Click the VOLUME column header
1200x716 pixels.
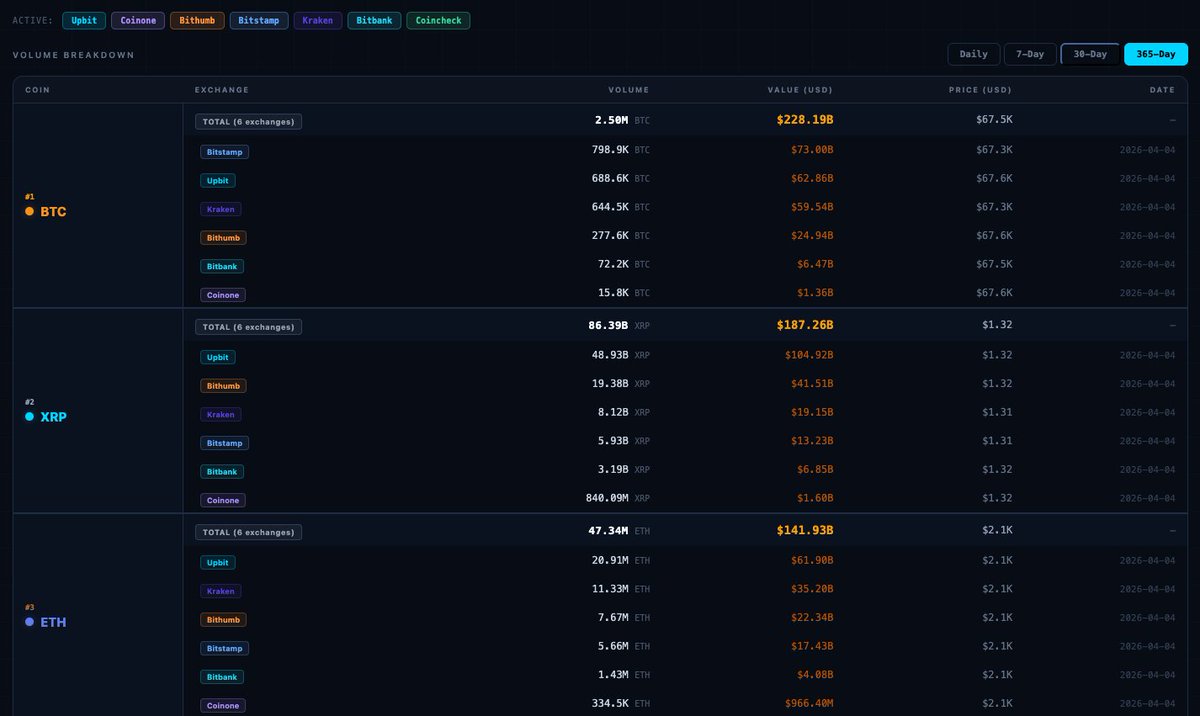click(628, 89)
